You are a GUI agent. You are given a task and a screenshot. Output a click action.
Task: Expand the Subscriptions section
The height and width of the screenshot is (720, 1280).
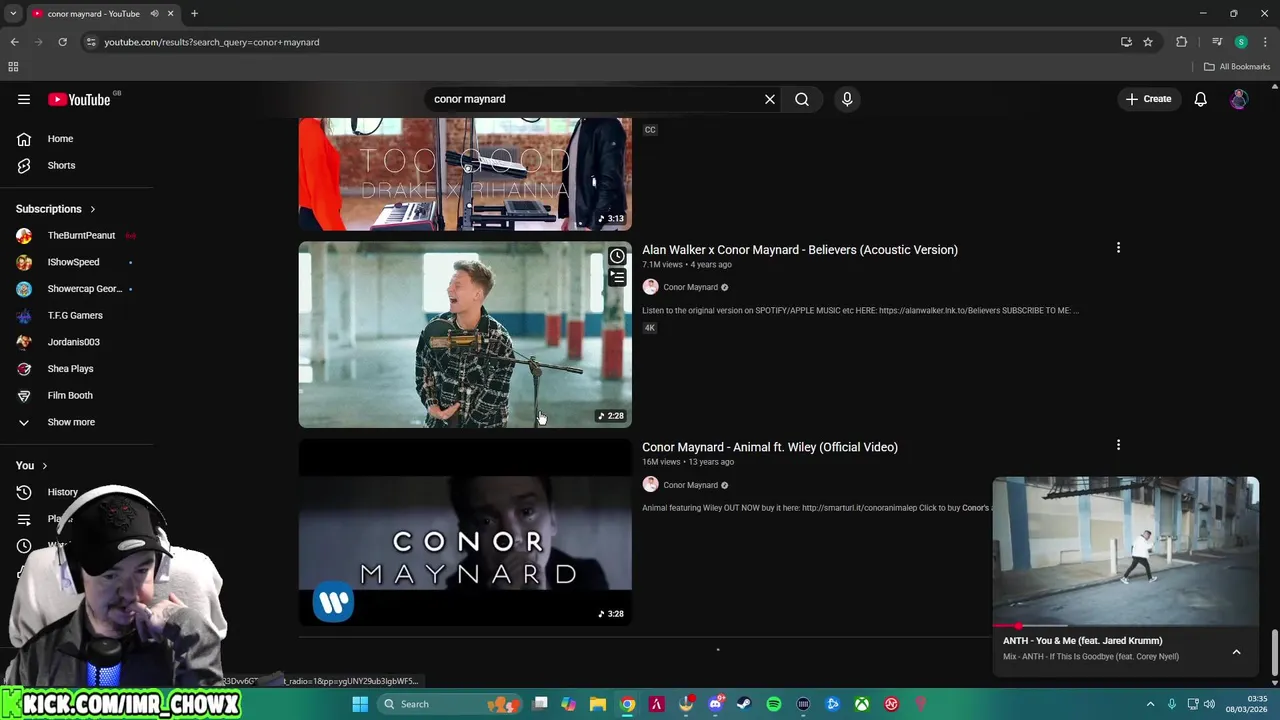[56, 209]
